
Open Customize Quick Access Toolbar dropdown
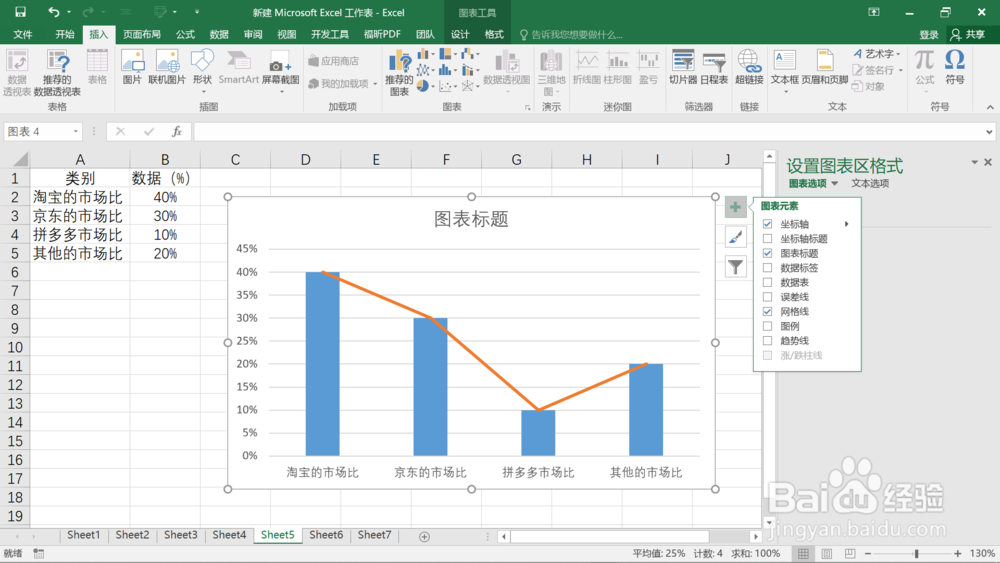[x=196, y=12]
